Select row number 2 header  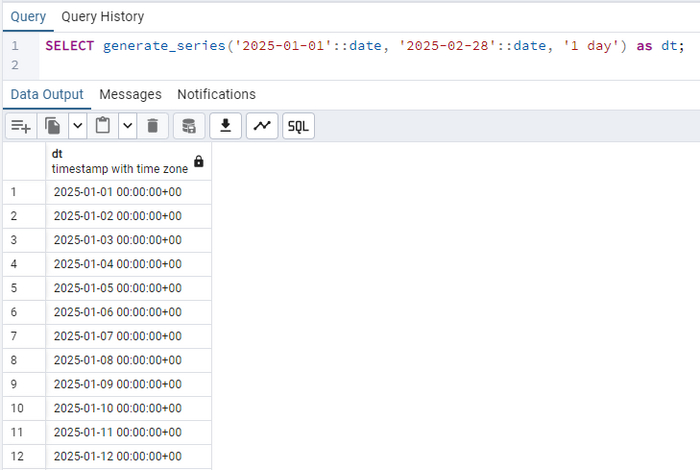[24, 216]
